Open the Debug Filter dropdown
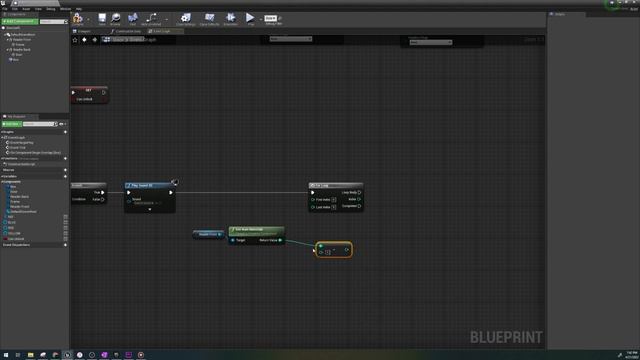This screenshot has width=640, height=360. 271,18
